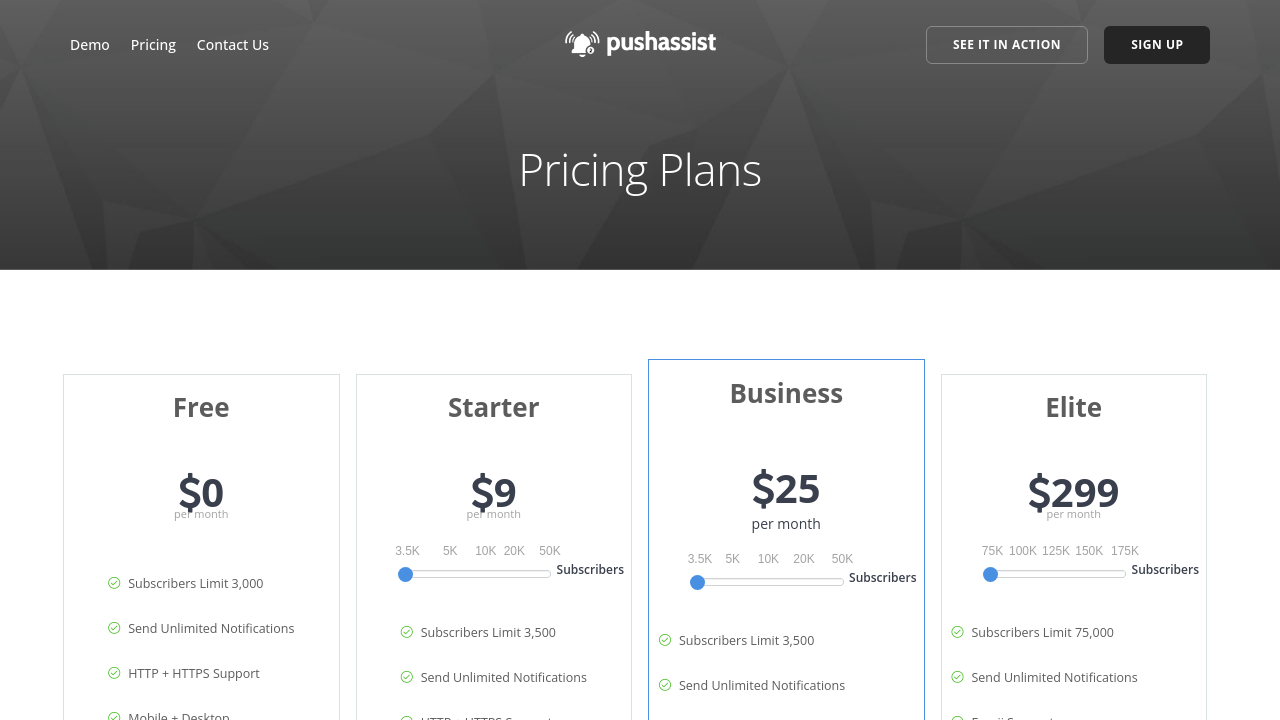Click checkmark icon beside Free Subscribers Limit 3,000
Screen dimensions: 1280x720
coord(114,583)
